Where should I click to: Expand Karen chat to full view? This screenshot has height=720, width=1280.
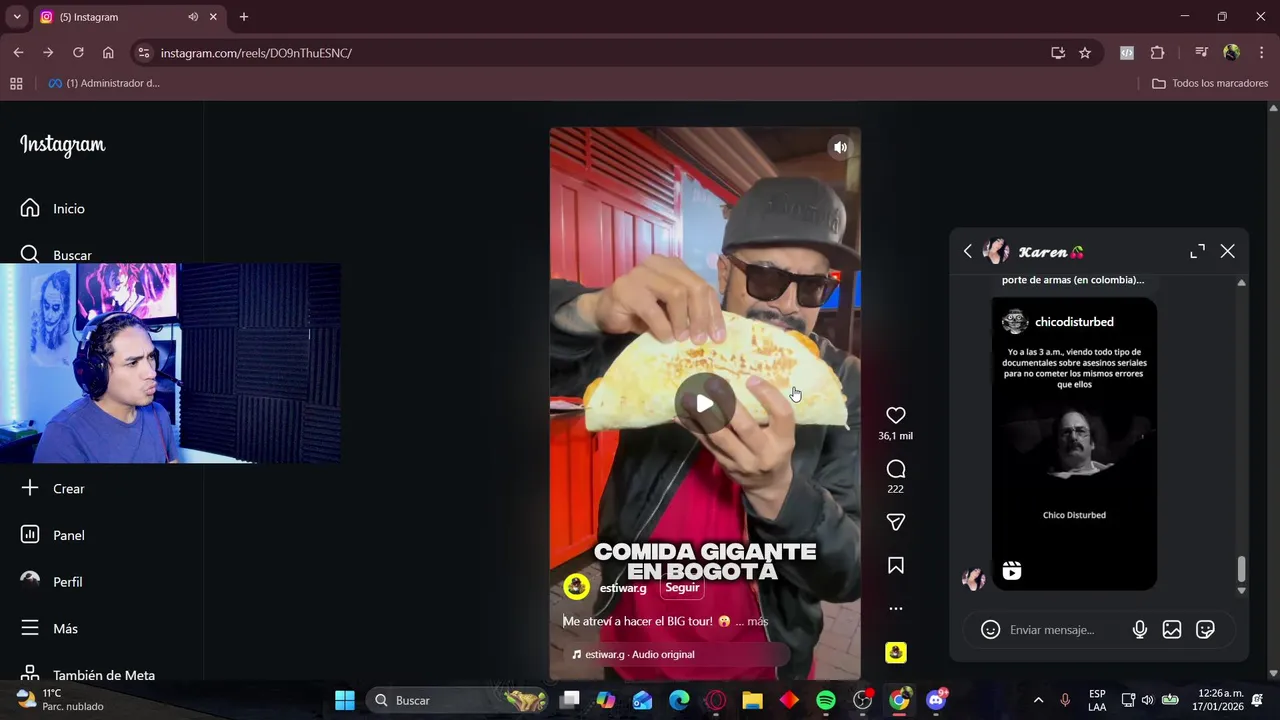pos(1197,252)
